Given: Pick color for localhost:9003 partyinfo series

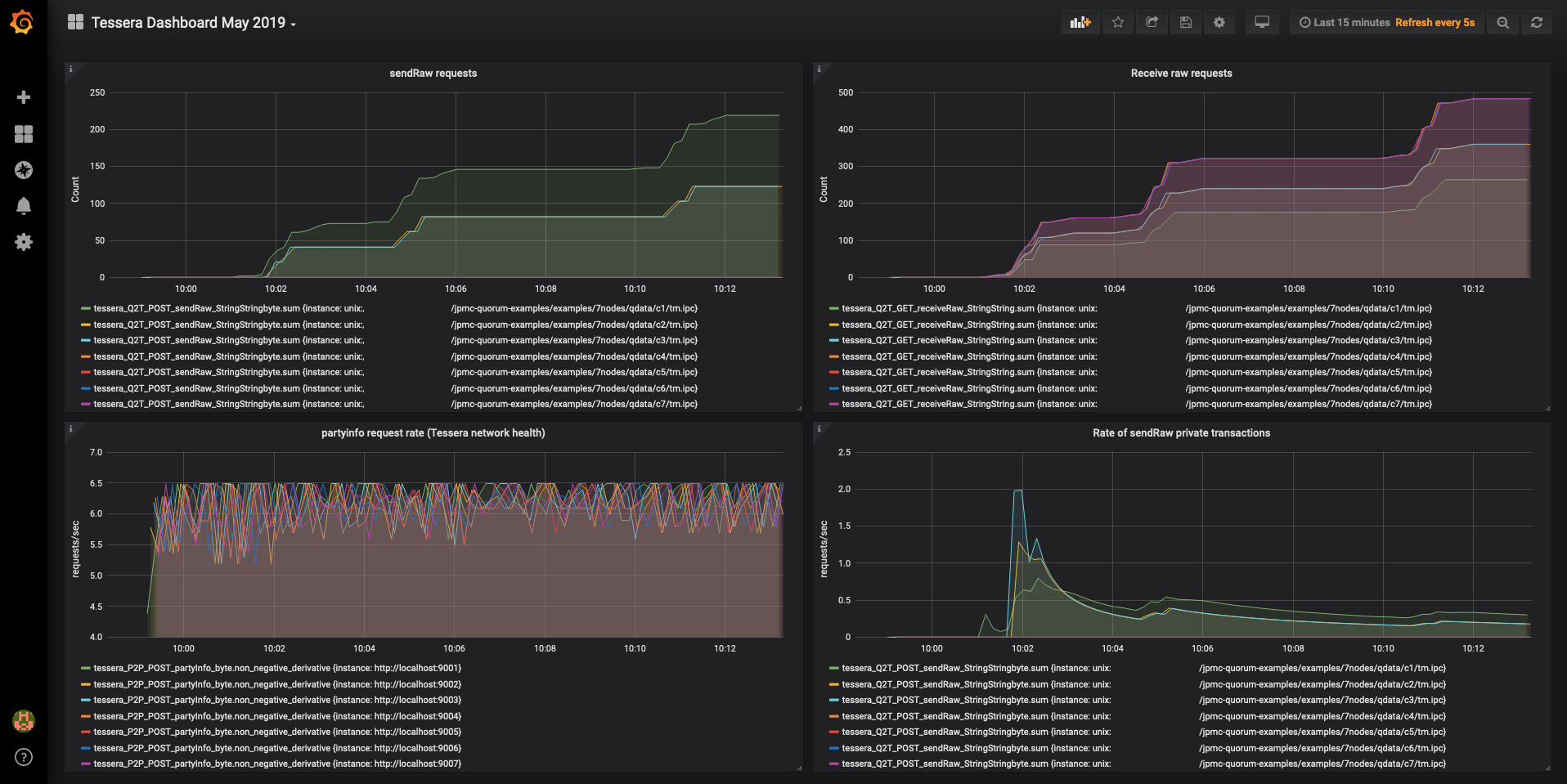Looking at the screenshot, I should [85, 700].
